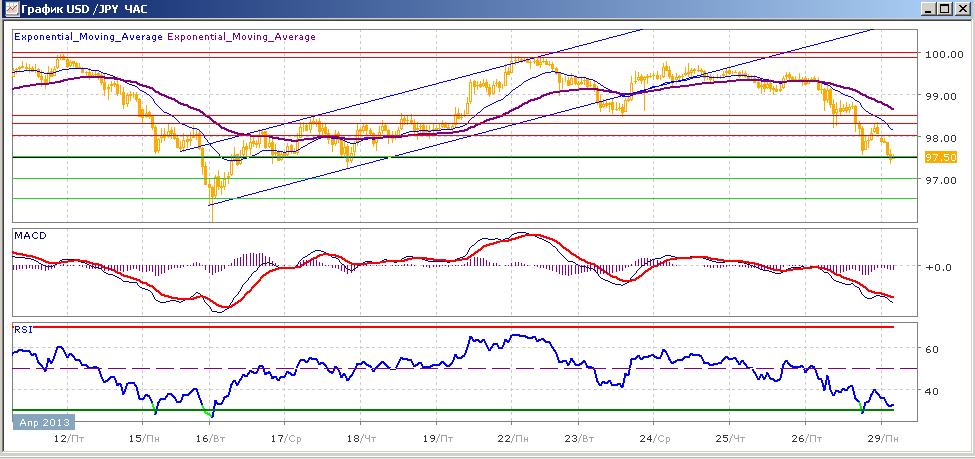Click the MACD +0.0 axis label
The width and height of the screenshot is (975, 459).
click(939, 267)
